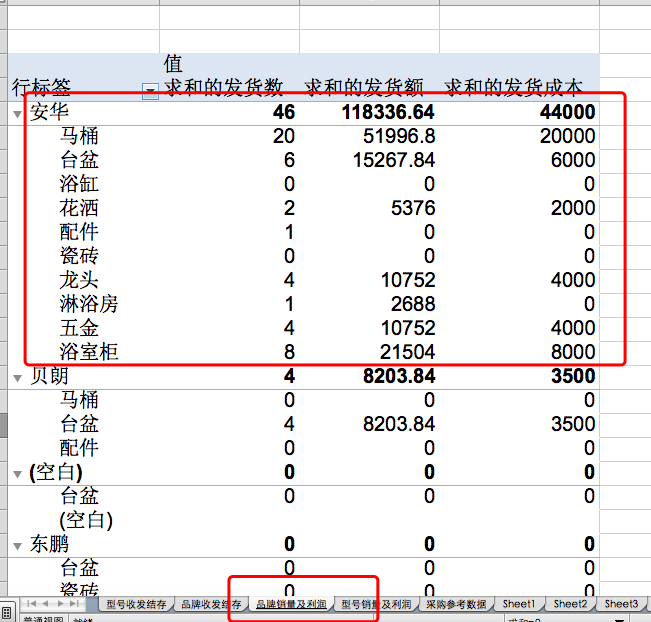Click the 安华 total 118336.64 cell
This screenshot has width=651, height=622.
[388, 113]
